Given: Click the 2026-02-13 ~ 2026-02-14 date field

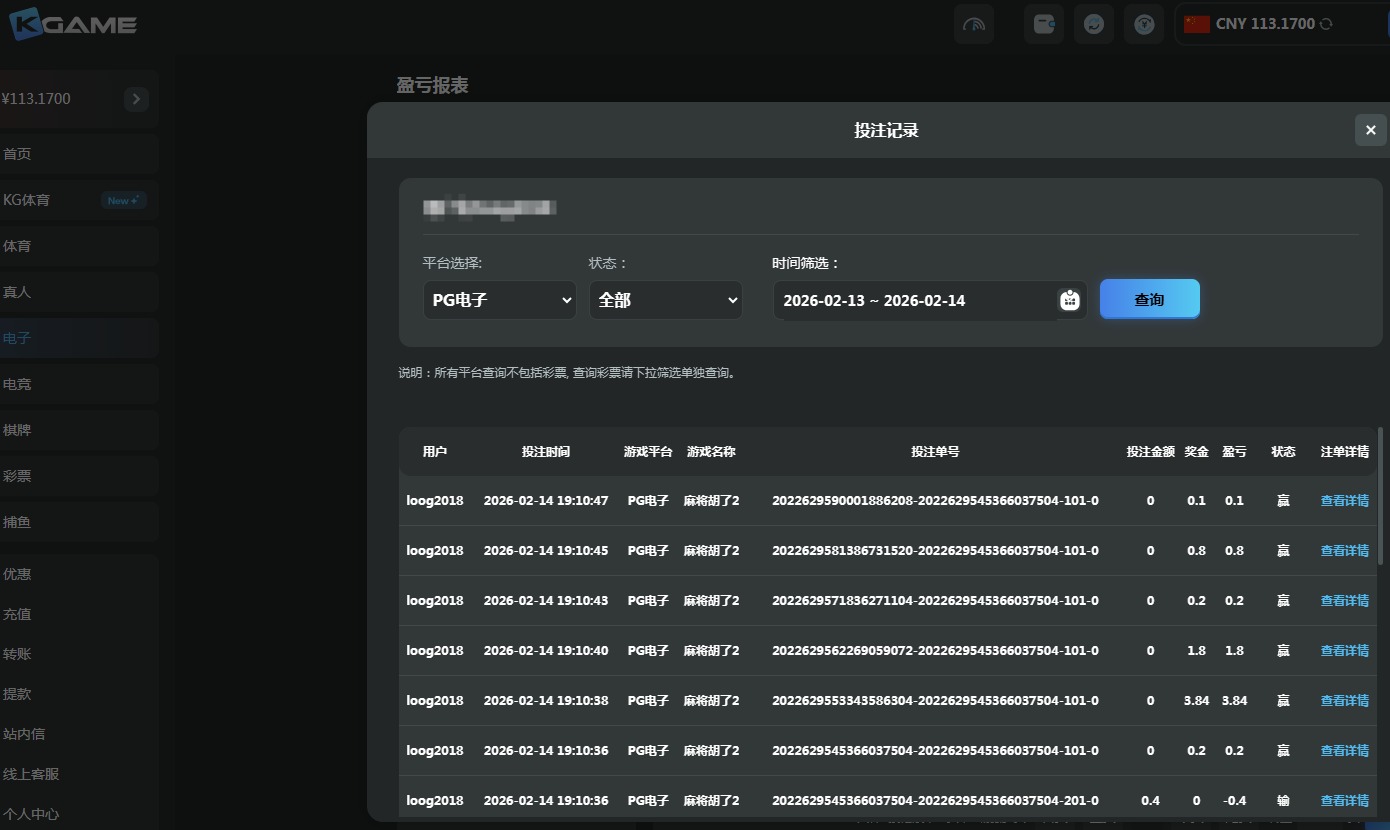Looking at the screenshot, I should tap(900, 299).
